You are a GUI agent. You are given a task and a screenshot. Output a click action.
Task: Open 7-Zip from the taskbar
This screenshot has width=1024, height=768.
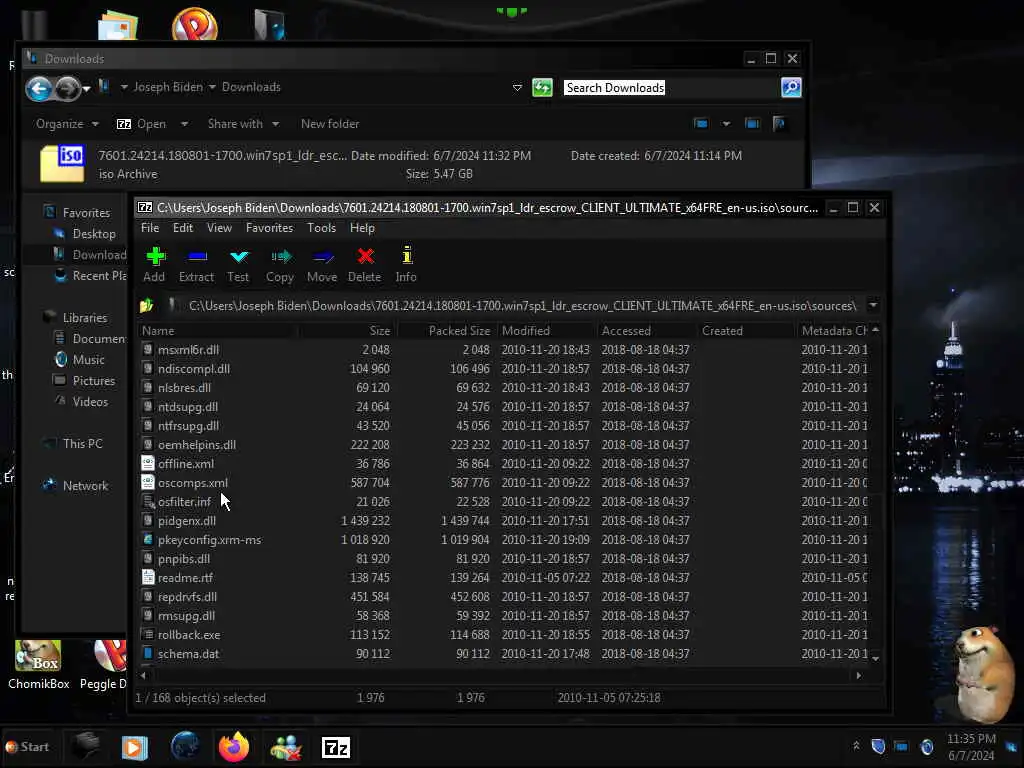[x=336, y=747]
